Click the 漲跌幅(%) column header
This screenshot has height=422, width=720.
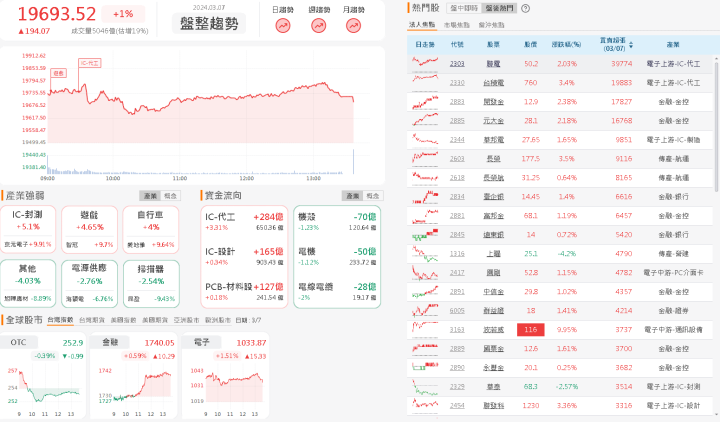[x=566, y=45]
